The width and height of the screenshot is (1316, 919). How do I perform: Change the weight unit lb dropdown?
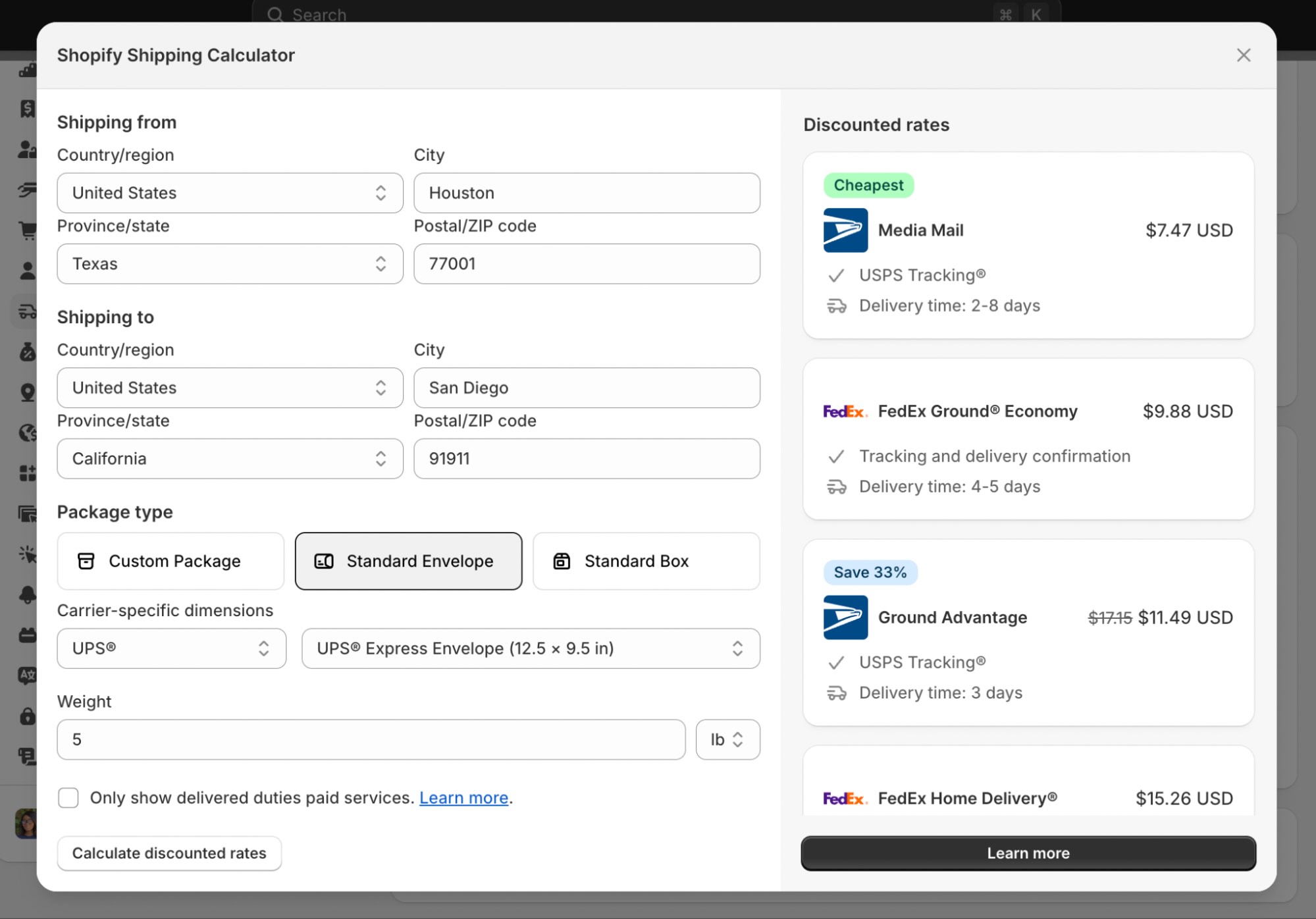(x=727, y=740)
